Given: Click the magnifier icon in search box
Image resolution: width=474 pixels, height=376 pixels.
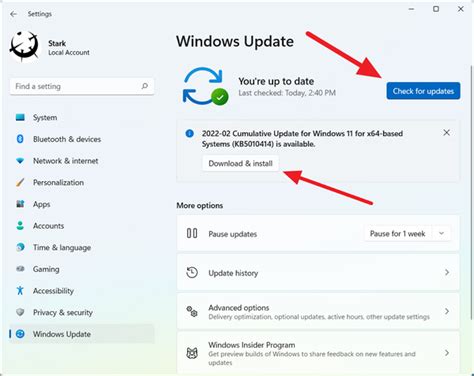Looking at the screenshot, I should 145,86.
